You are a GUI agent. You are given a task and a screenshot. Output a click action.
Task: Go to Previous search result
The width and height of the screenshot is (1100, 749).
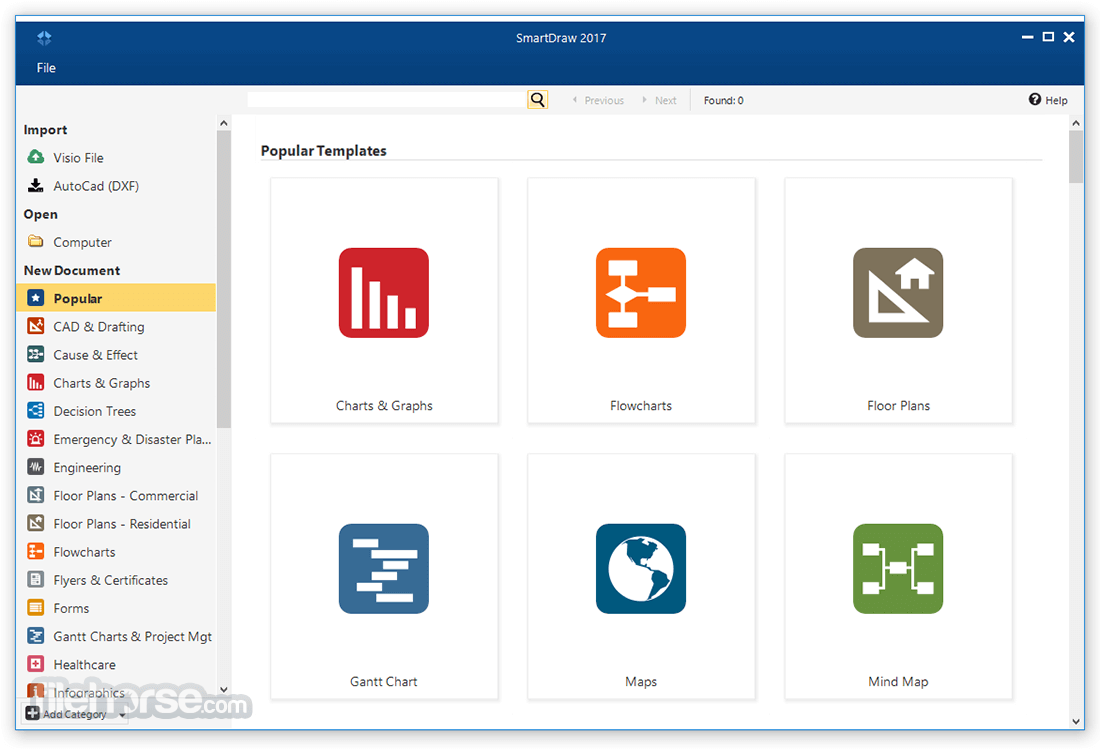click(598, 100)
